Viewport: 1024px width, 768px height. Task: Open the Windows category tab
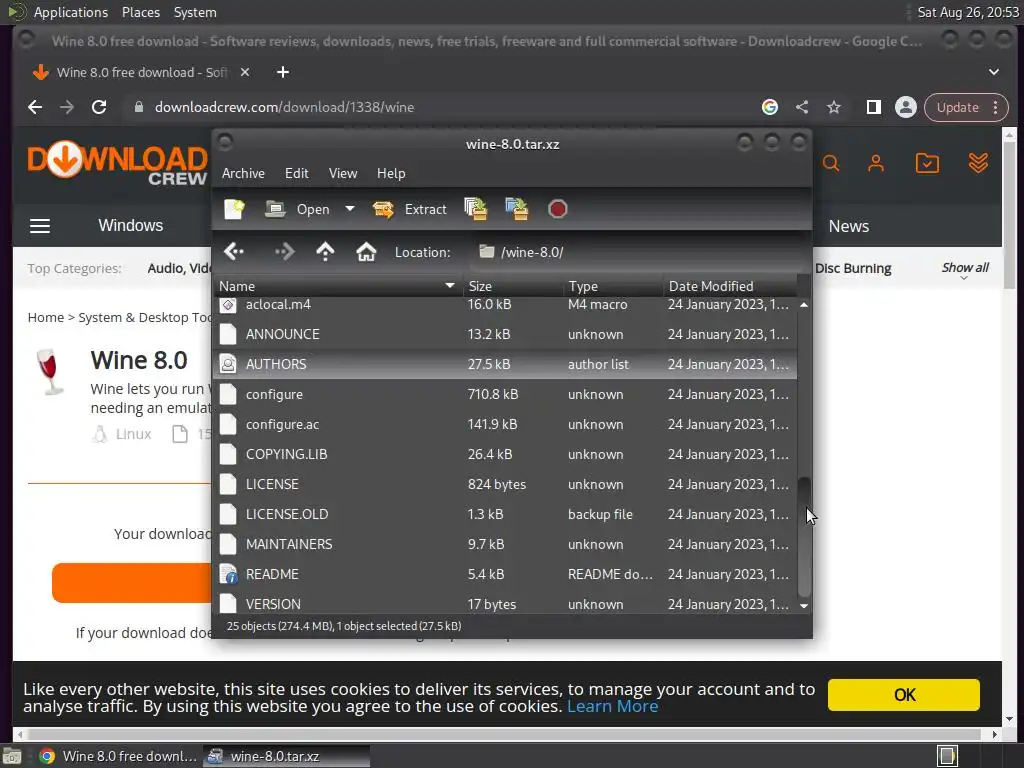pos(131,225)
